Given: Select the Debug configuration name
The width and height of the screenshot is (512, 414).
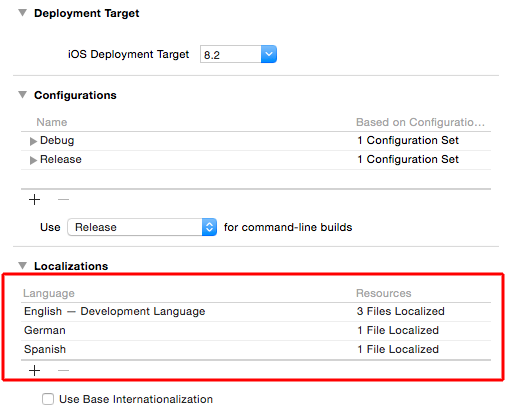Looking at the screenshot, I should click(x=57, y=140).
